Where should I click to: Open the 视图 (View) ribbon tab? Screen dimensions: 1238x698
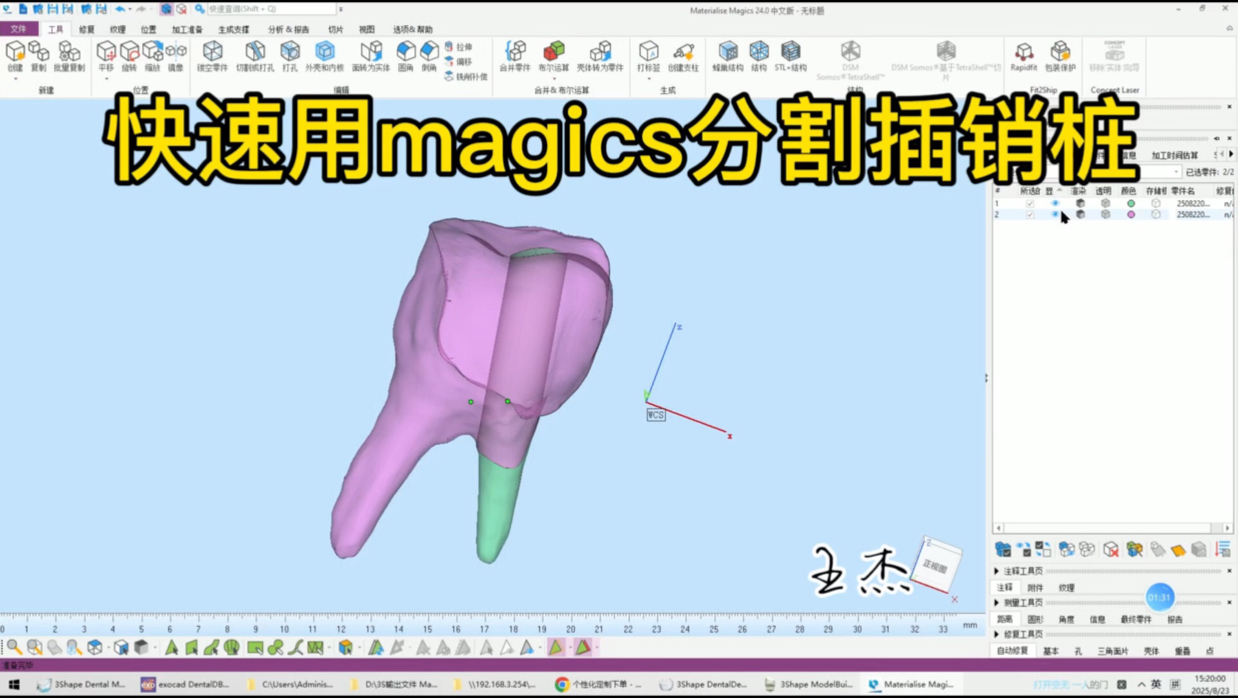(367, 30)
